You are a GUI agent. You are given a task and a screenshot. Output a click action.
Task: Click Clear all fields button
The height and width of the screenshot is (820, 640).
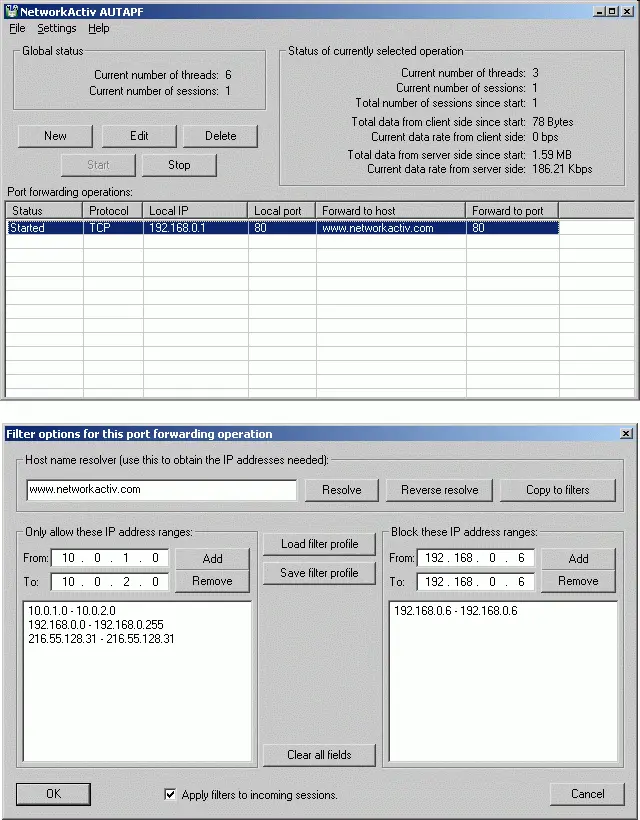click(319, 755)
